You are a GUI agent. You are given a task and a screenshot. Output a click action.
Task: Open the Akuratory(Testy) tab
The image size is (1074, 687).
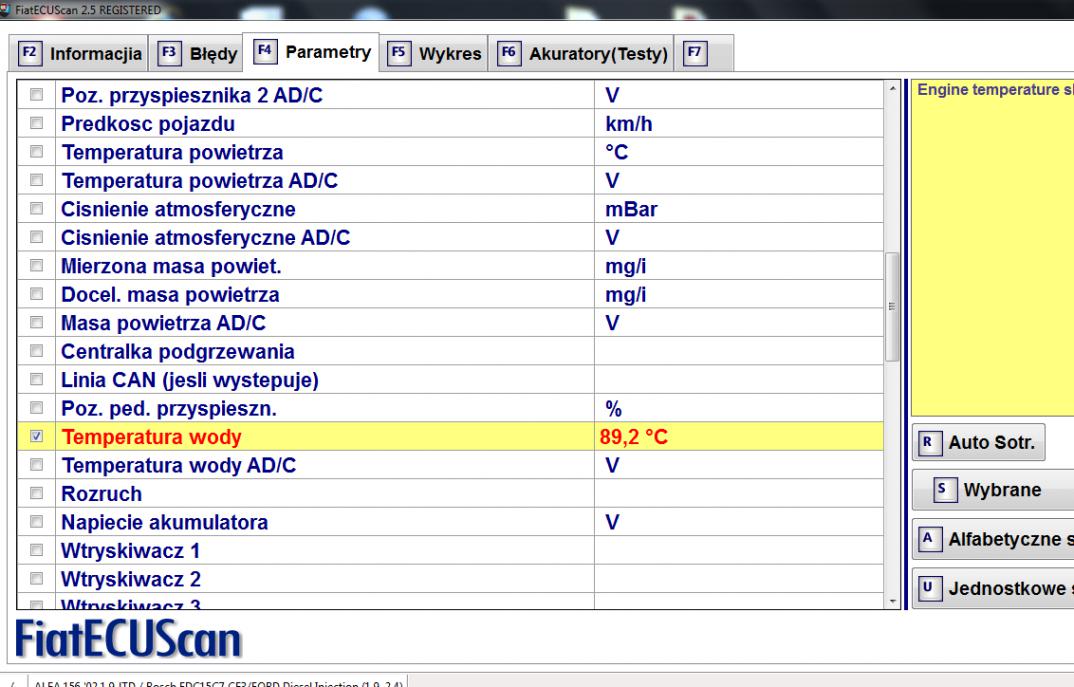tap(582, 53)
